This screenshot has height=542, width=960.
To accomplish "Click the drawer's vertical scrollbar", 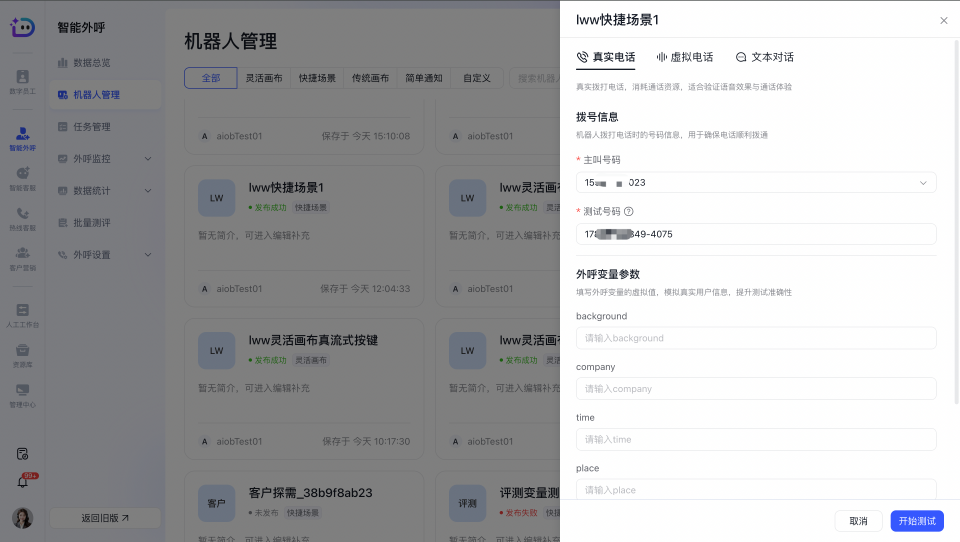I will point(956,220).
